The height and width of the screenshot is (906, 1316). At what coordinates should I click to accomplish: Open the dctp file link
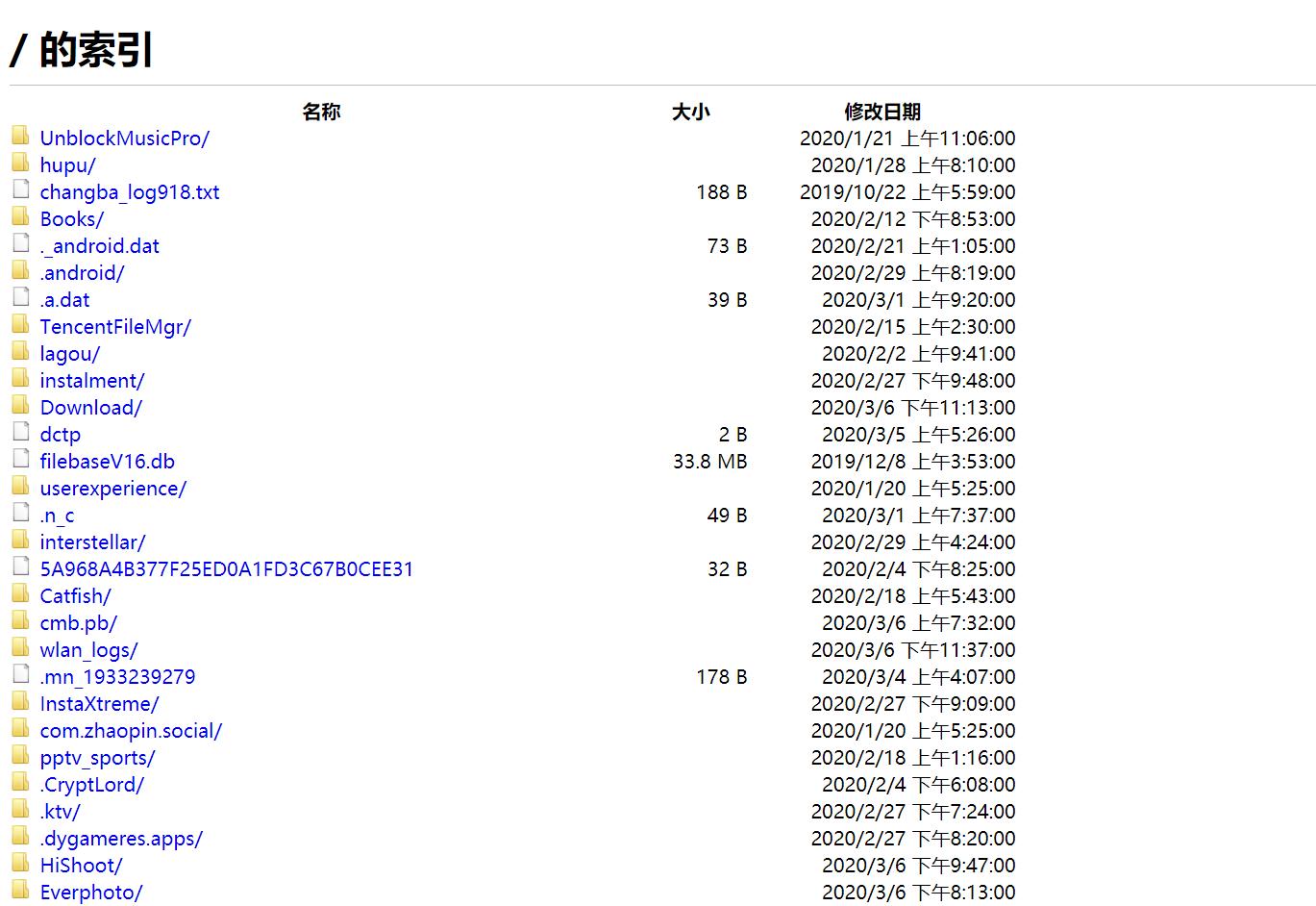(x=61, y=435)
